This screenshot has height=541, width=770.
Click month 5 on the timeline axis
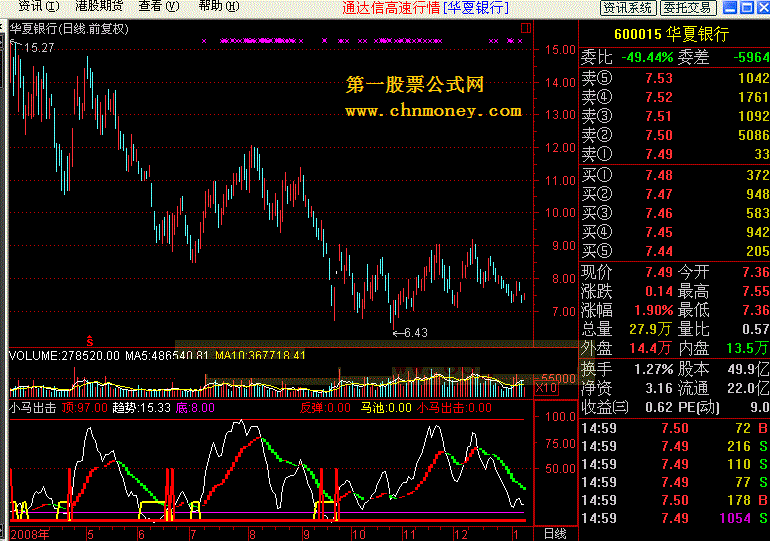90,534
